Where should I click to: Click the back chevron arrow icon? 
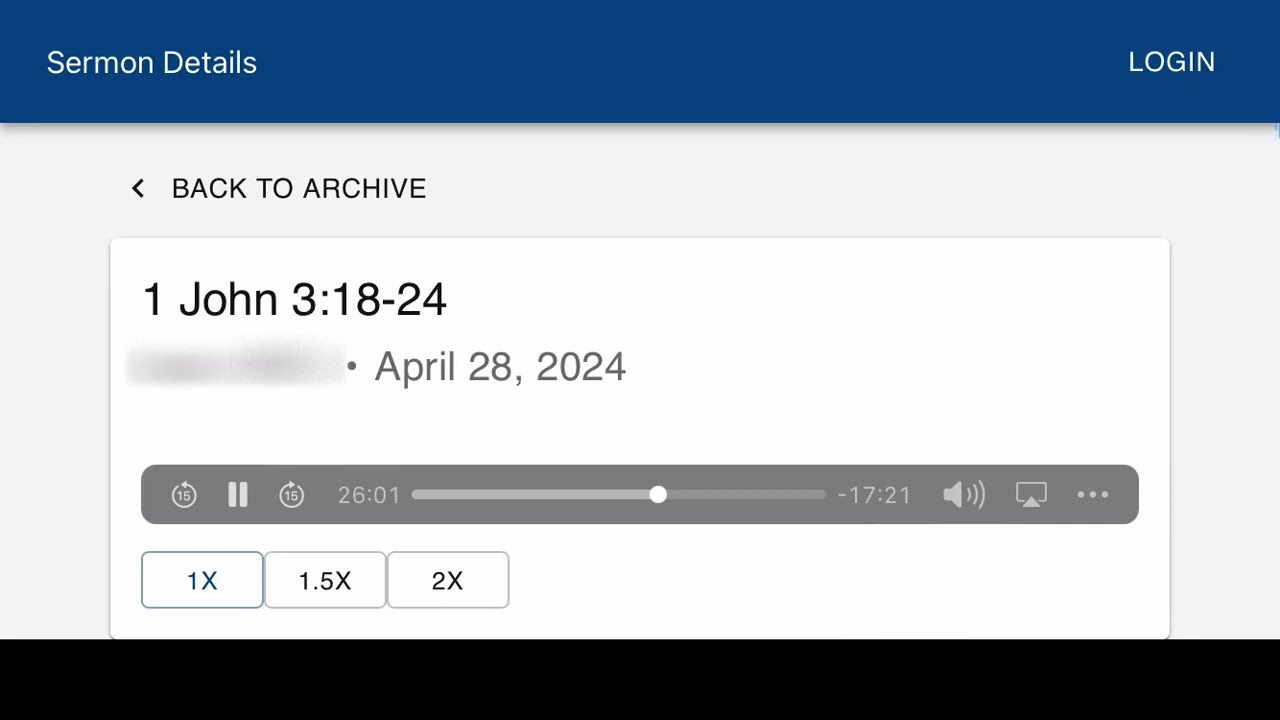(138, 188)
